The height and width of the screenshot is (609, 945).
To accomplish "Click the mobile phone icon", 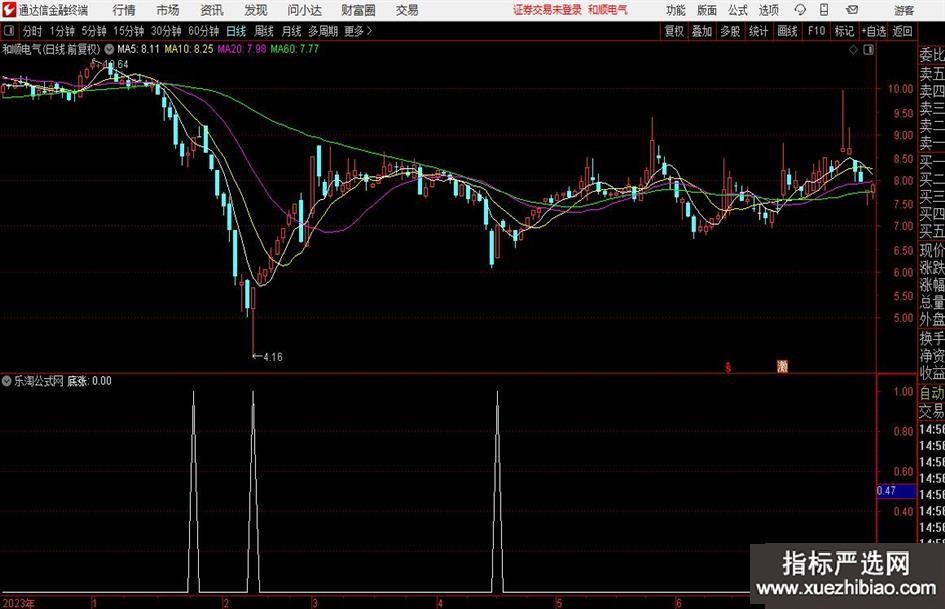I will [824, 10].
